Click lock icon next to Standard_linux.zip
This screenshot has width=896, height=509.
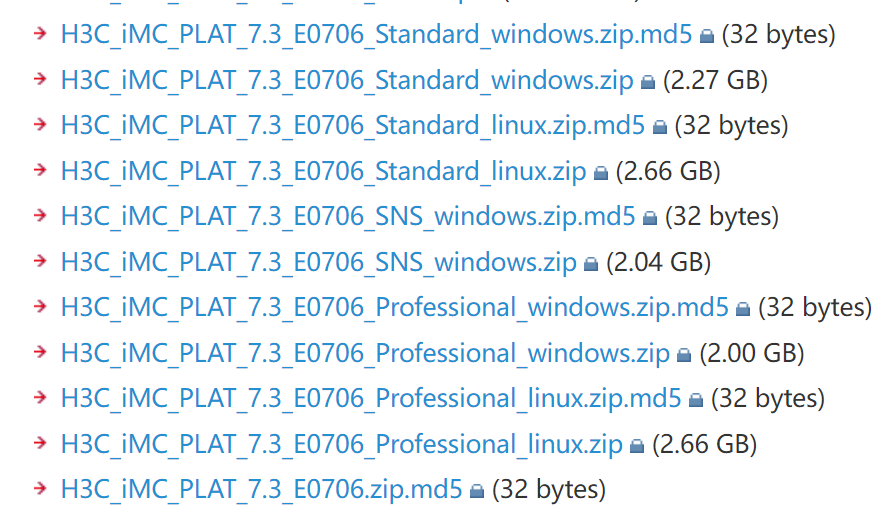point(601,174)
